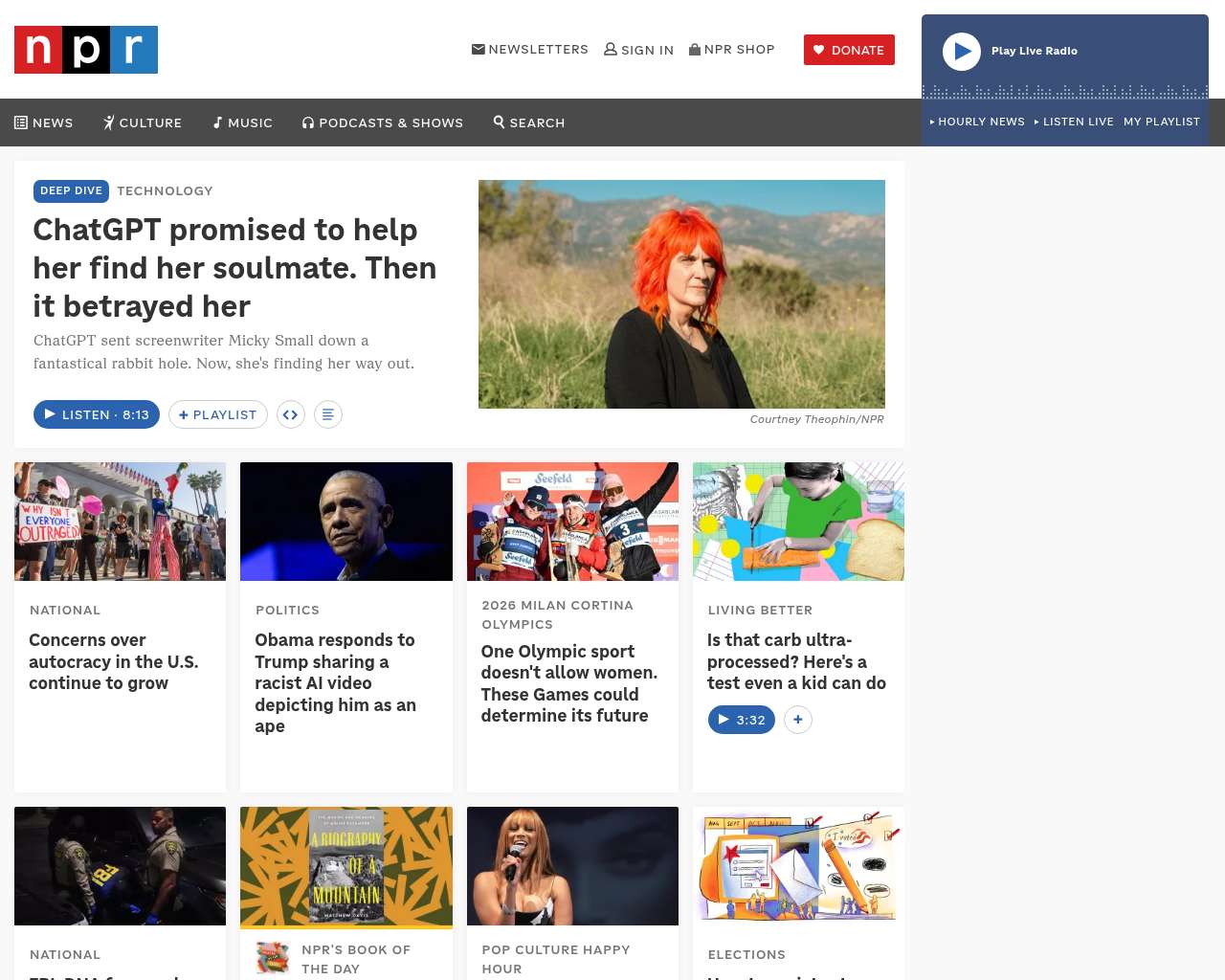Image resolution: width=1225 pixels, height=980 pixels.
Task: Open the Obama responds to Trump headline
Action: pyautogui.click(x=336, y=683)
